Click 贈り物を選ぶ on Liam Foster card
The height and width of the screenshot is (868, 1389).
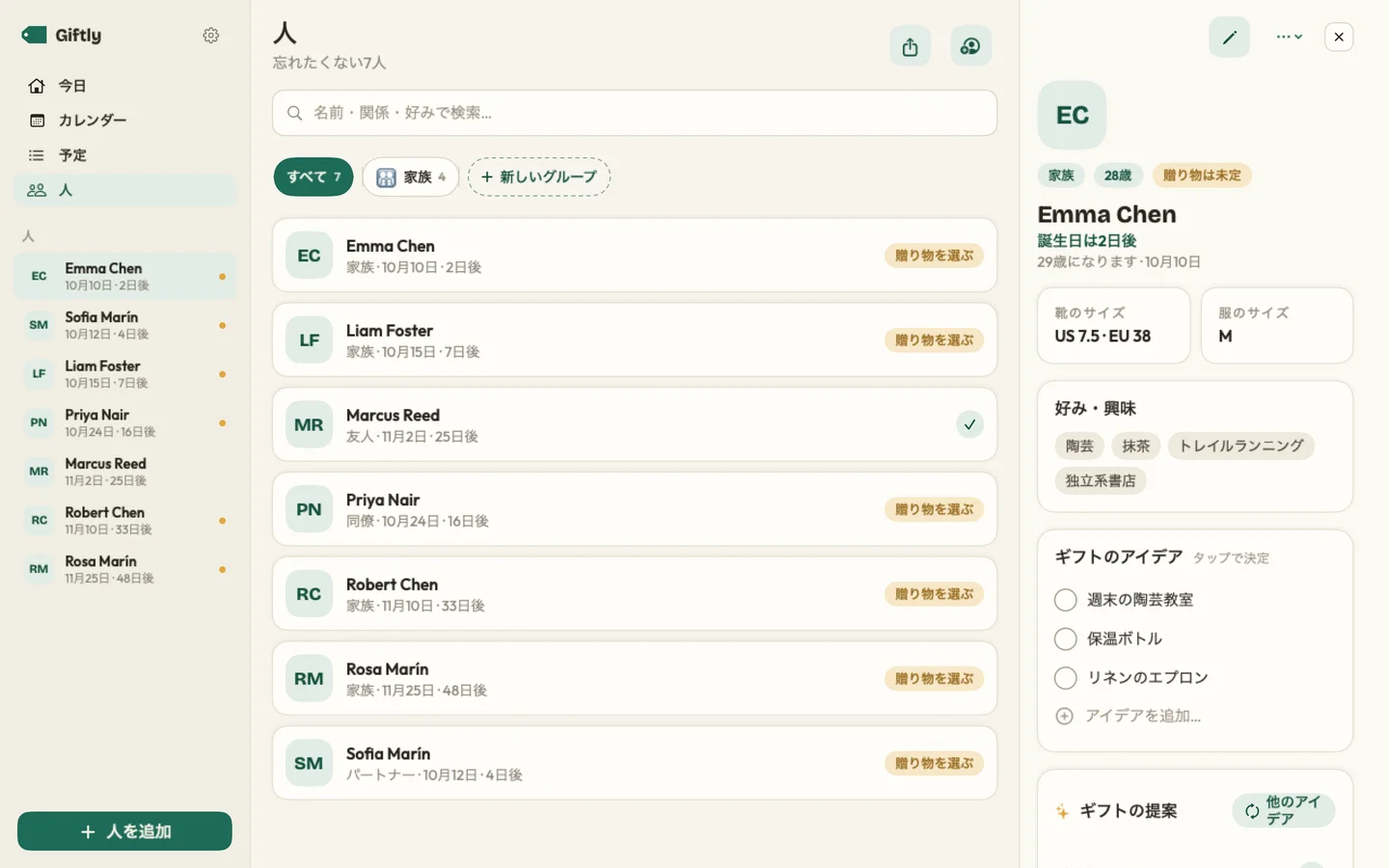pos(934,340)
